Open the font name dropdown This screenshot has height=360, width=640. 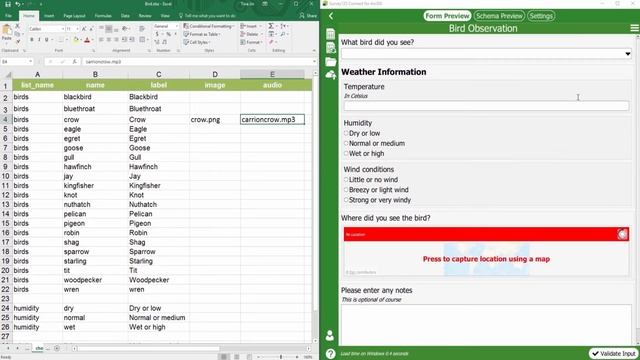[62, 29]
